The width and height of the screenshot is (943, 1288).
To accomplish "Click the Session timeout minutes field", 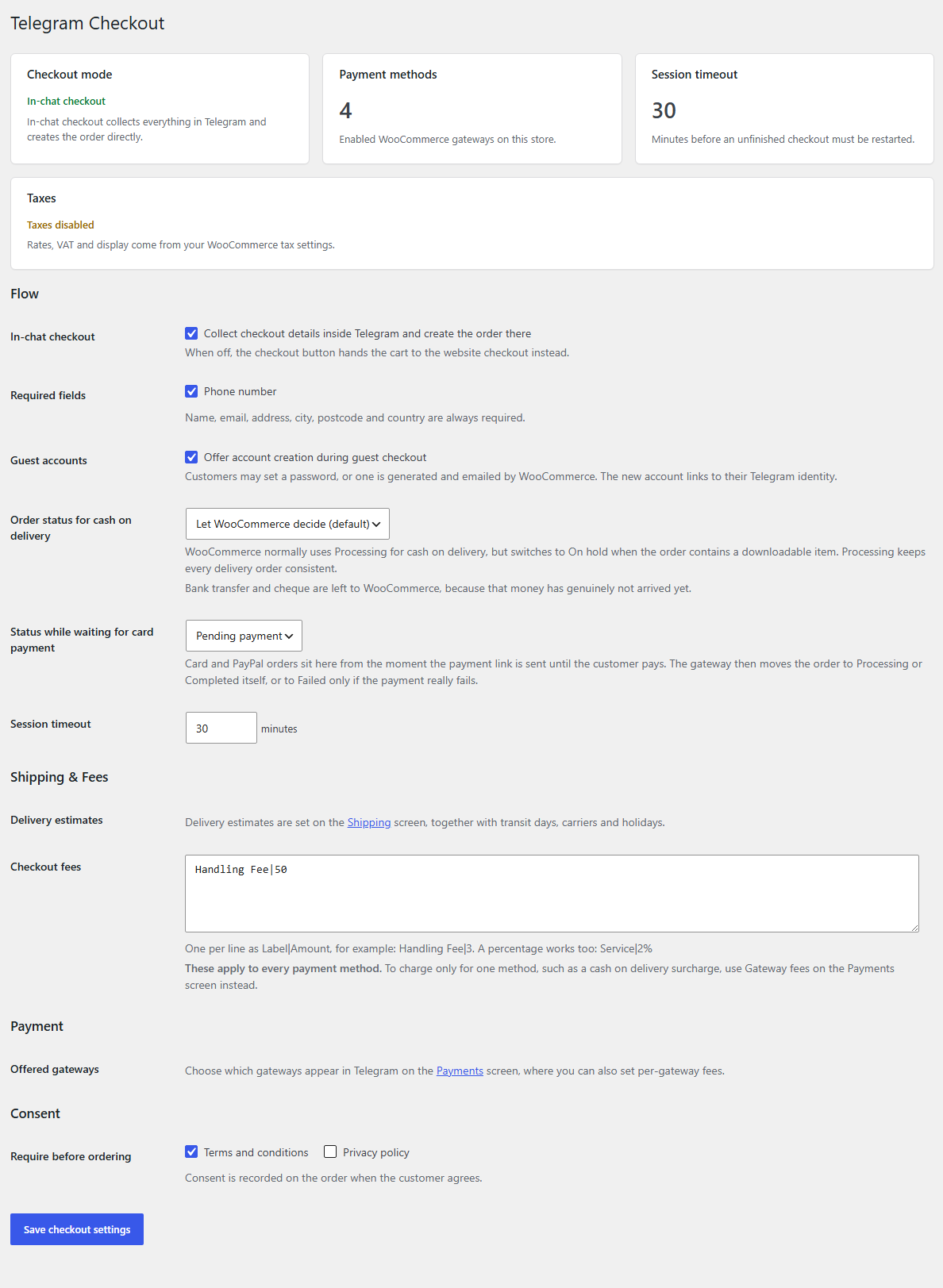I will coord(221,728).
